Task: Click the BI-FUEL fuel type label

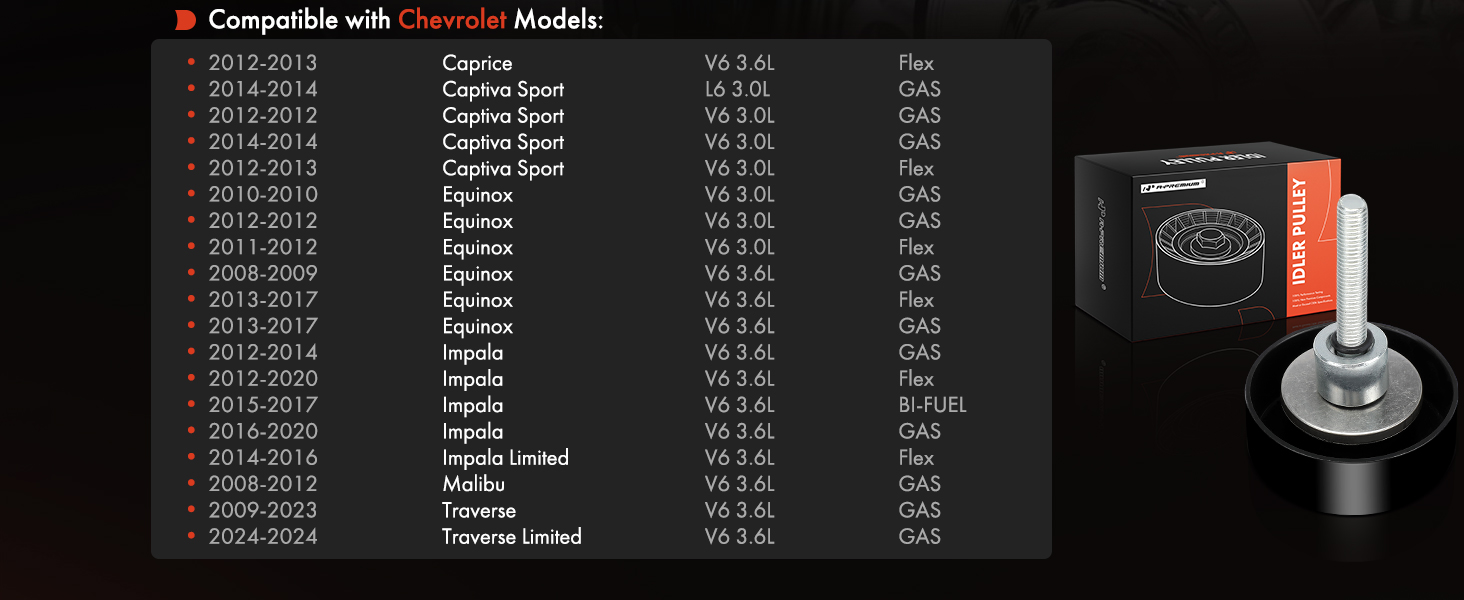Action: [932, 405]
